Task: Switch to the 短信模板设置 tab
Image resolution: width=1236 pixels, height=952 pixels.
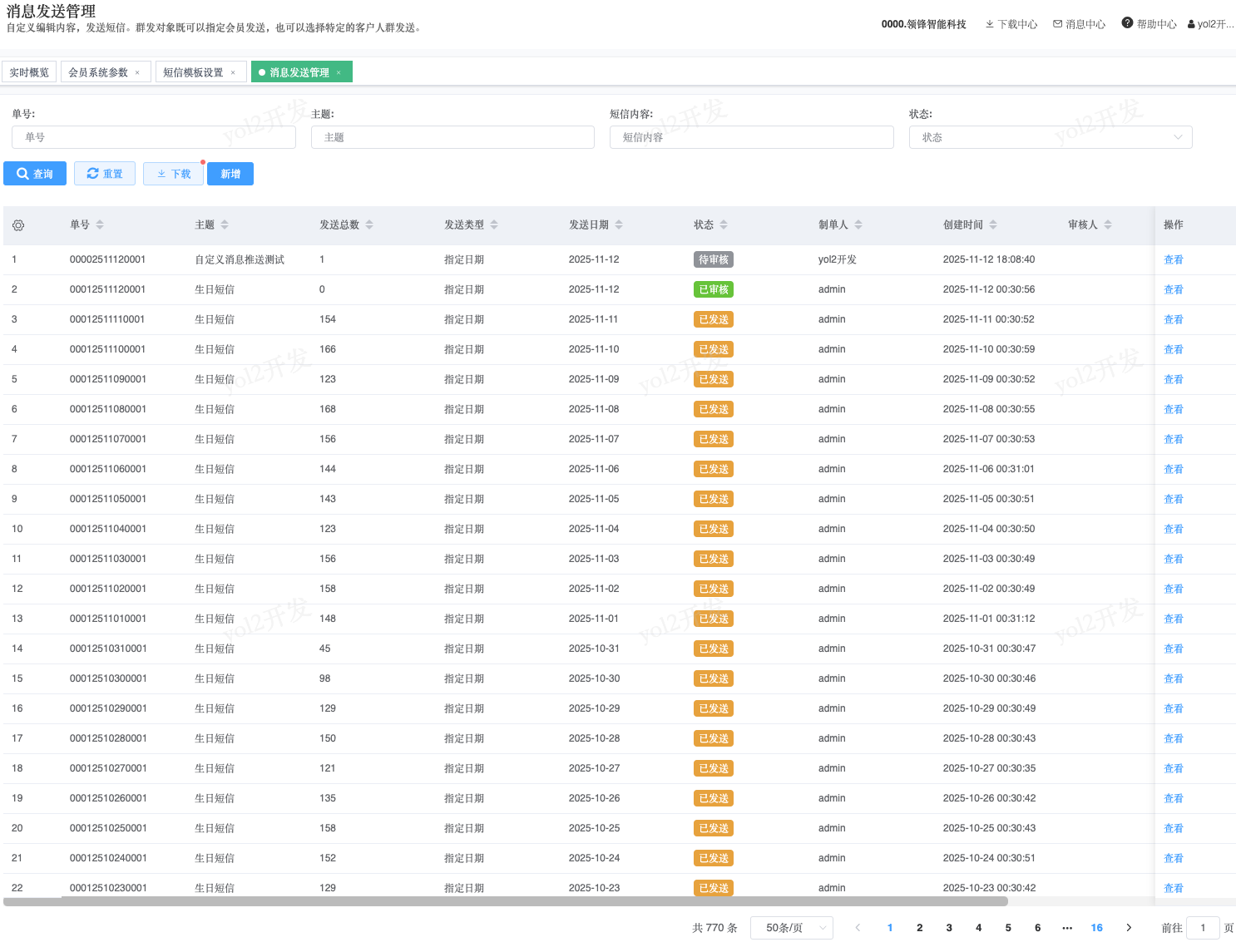Action: (193, 72)
